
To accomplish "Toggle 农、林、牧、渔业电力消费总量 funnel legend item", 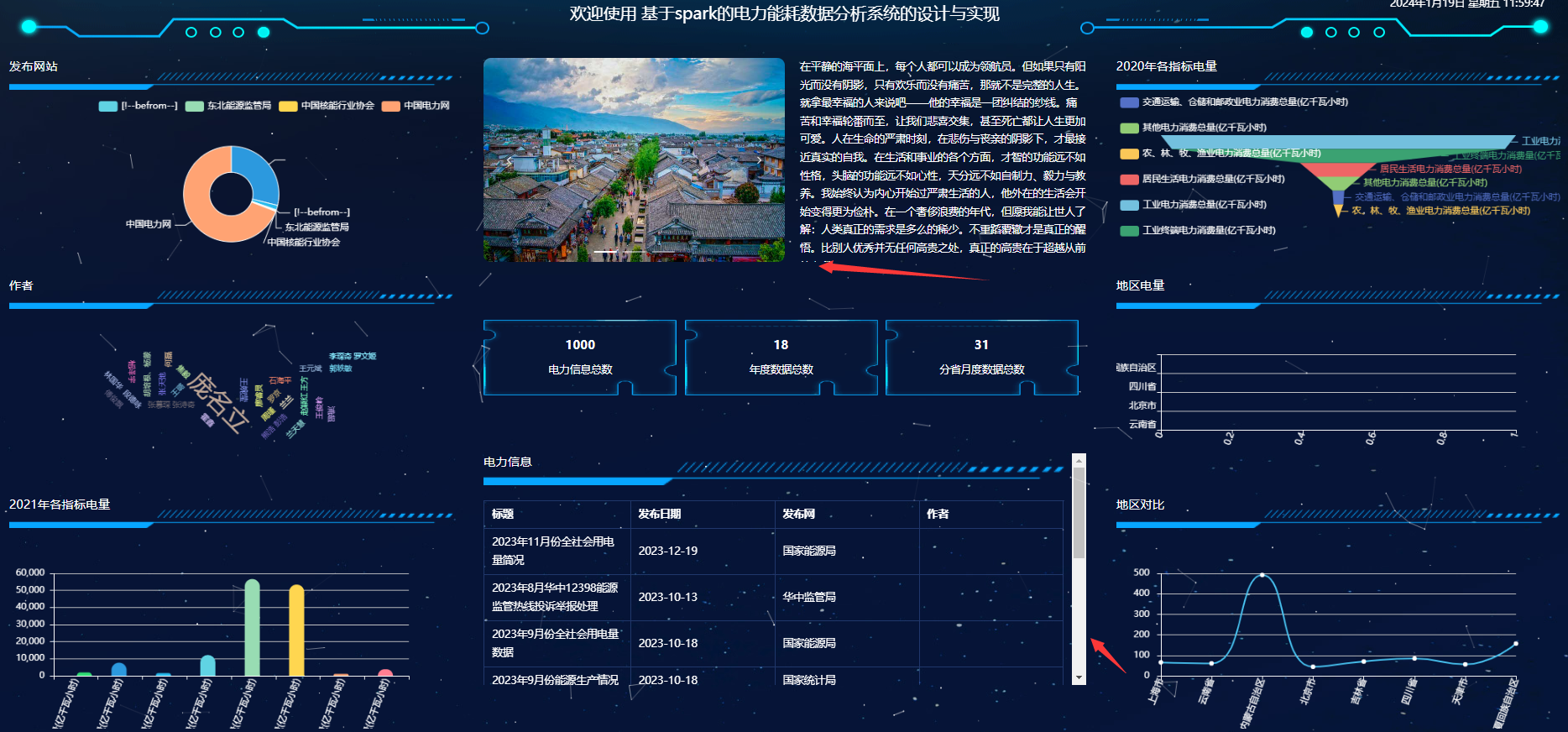I will [x=1220, y=154].
